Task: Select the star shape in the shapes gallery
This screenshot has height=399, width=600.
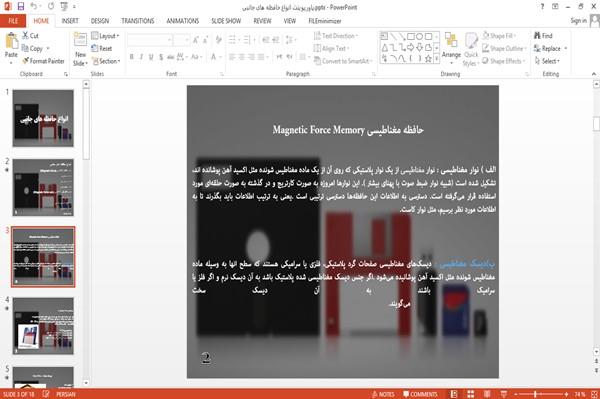Action: pyautogui.click(x=428, y=59)
